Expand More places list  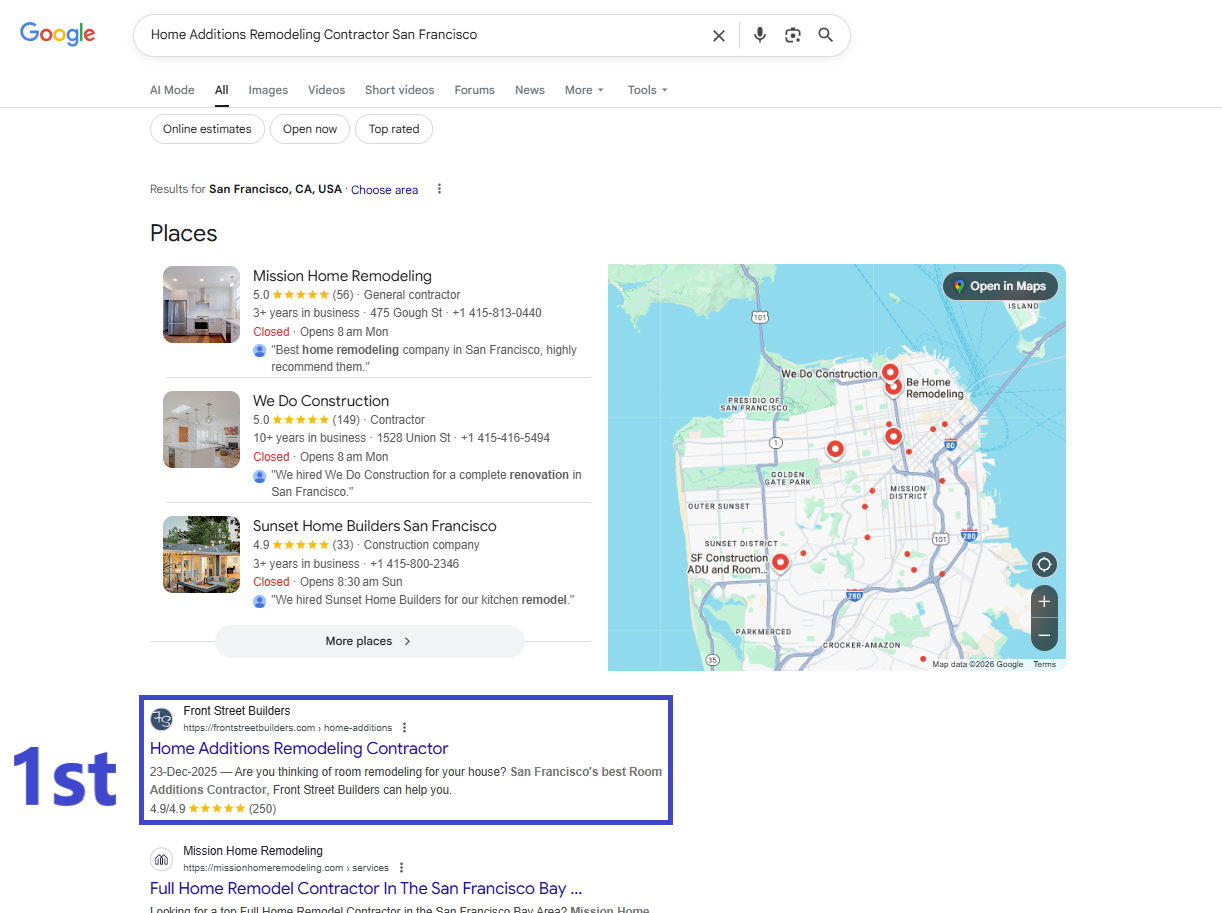370,641
